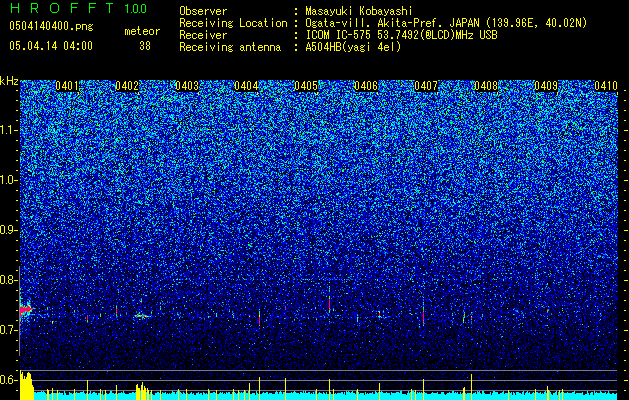Click observer name Masayuki Kobayashi
Image resolution: width=629 pixels, height=400 pixels.
[359, 11]
